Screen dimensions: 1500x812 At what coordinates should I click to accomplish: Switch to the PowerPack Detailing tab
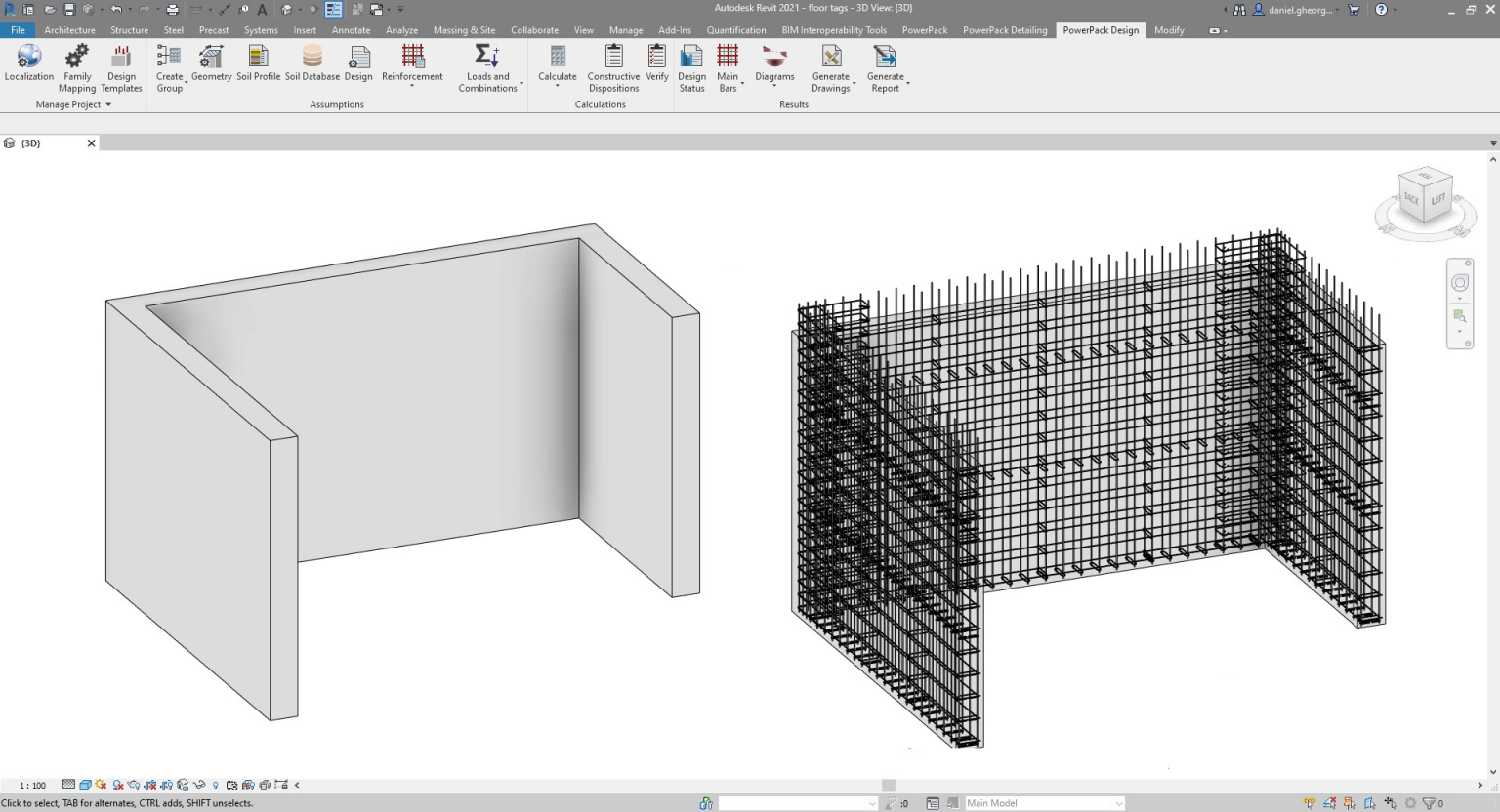click(x=1005, y=30)
